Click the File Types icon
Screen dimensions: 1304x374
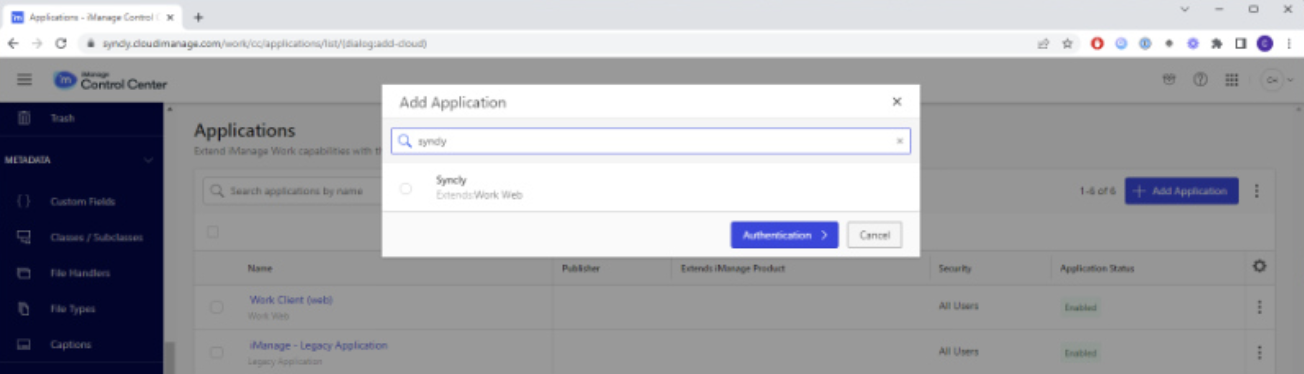(24, 309)
